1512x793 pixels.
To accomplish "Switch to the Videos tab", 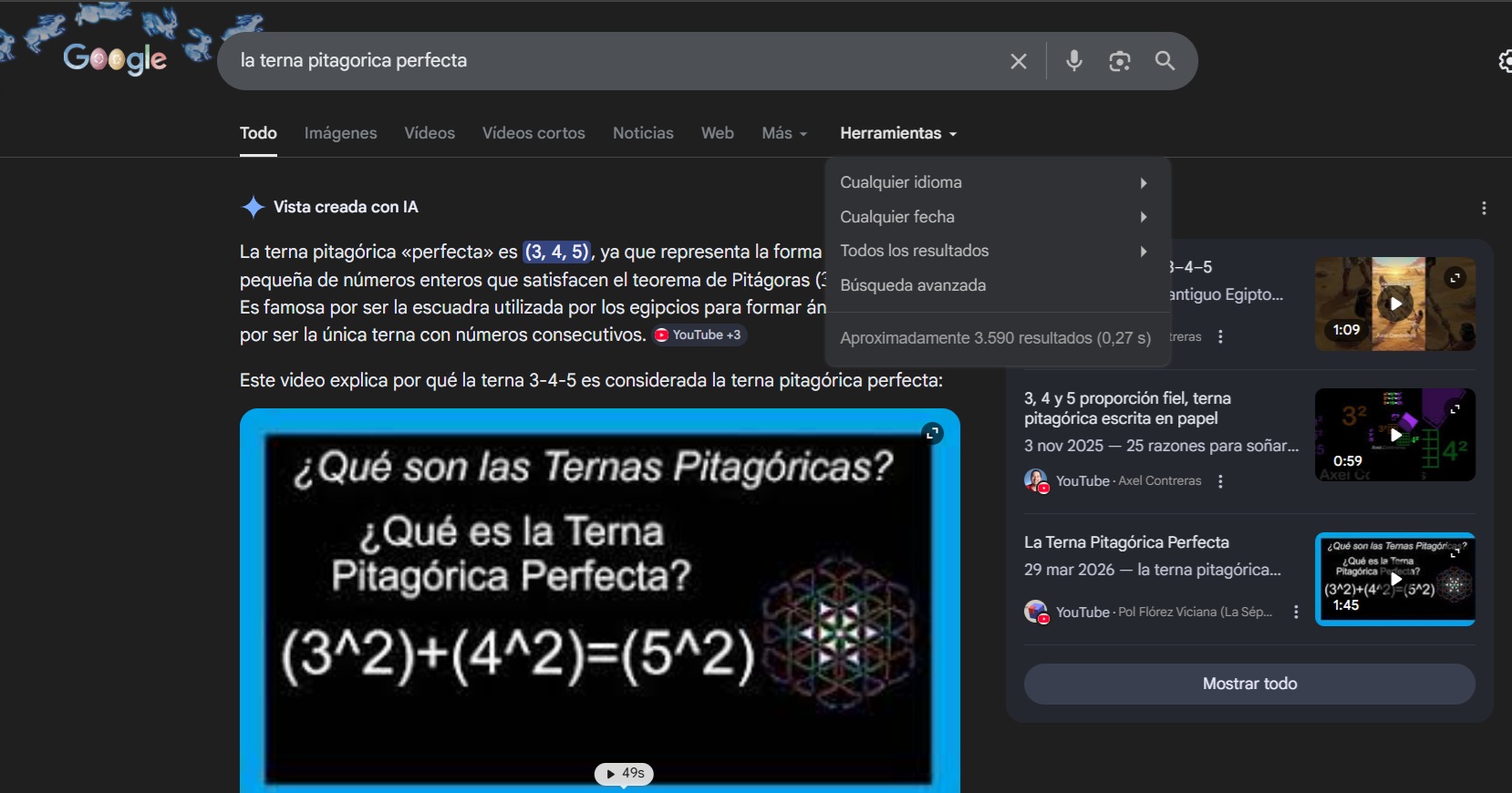I will [430, 133].
